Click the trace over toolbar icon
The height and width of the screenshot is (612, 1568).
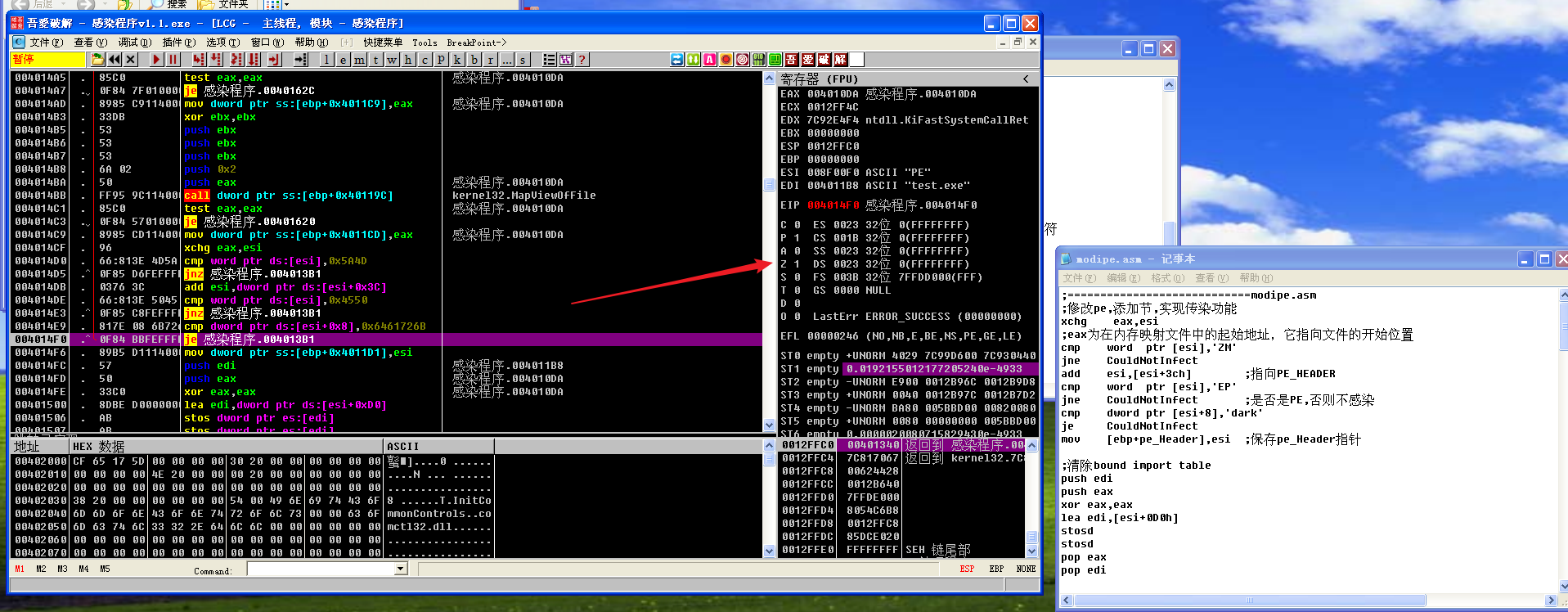254,60
